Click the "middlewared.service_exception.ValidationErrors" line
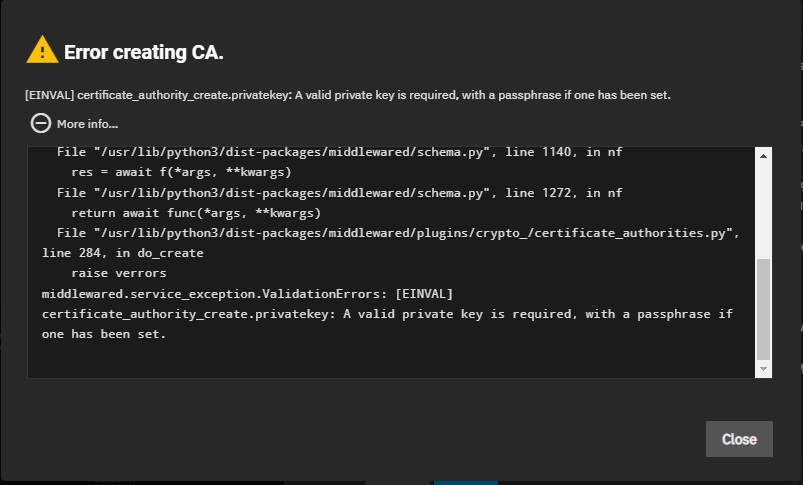 click(247, 293)
